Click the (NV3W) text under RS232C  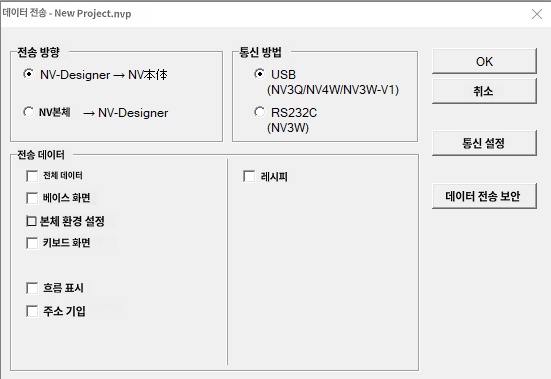pyautogui.click(x=288, y=128)
